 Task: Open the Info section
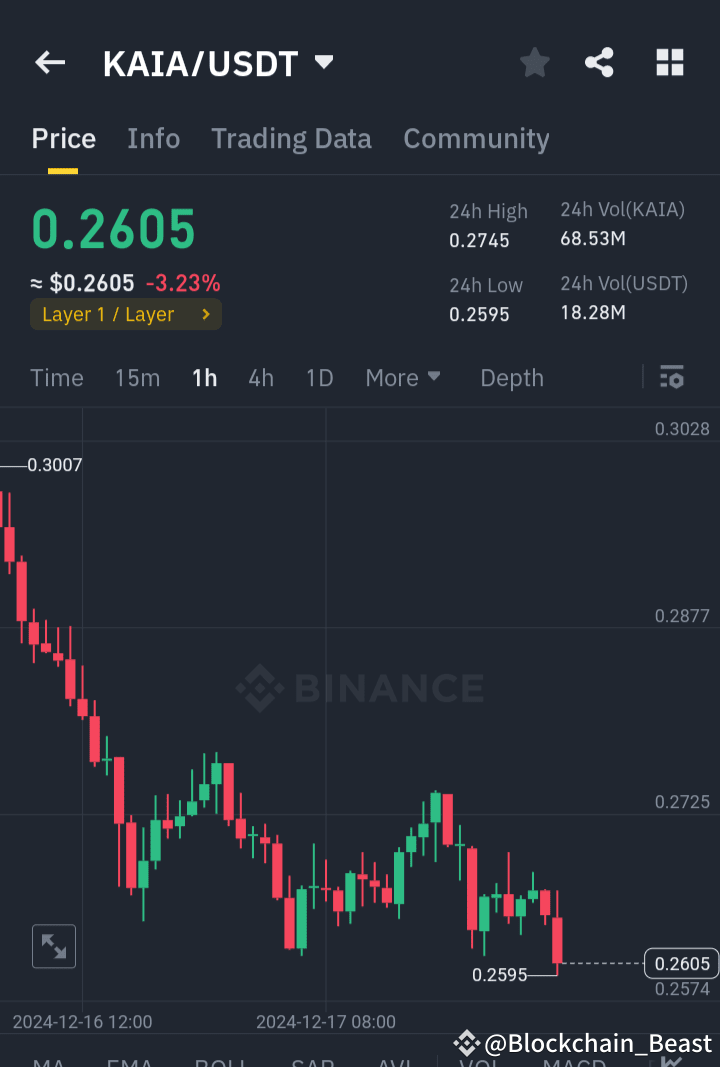[x=153, y=138]
